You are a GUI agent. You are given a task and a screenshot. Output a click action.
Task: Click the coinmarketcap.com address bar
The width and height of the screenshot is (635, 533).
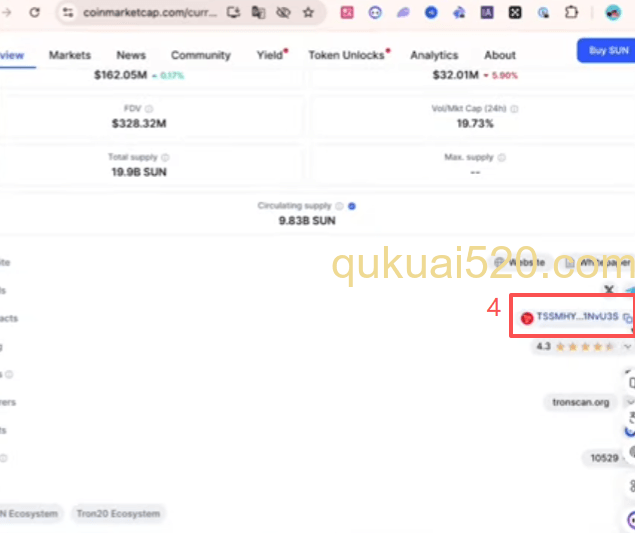150,13
